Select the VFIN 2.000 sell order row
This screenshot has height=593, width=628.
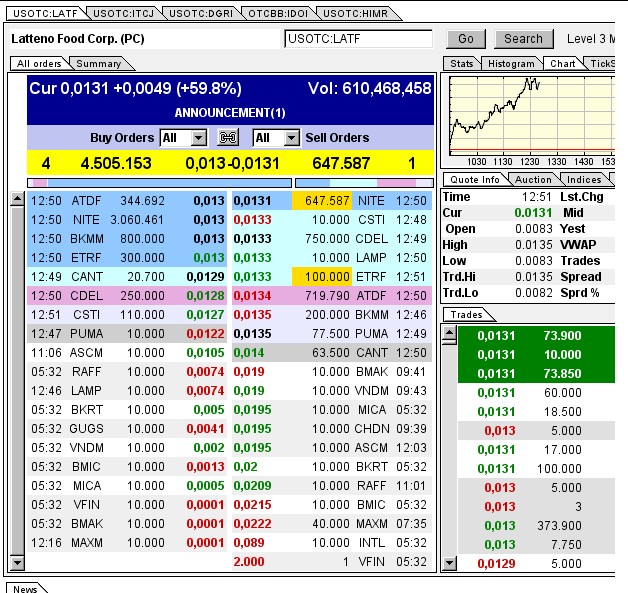pyautogui.click(x=332, y=562)
